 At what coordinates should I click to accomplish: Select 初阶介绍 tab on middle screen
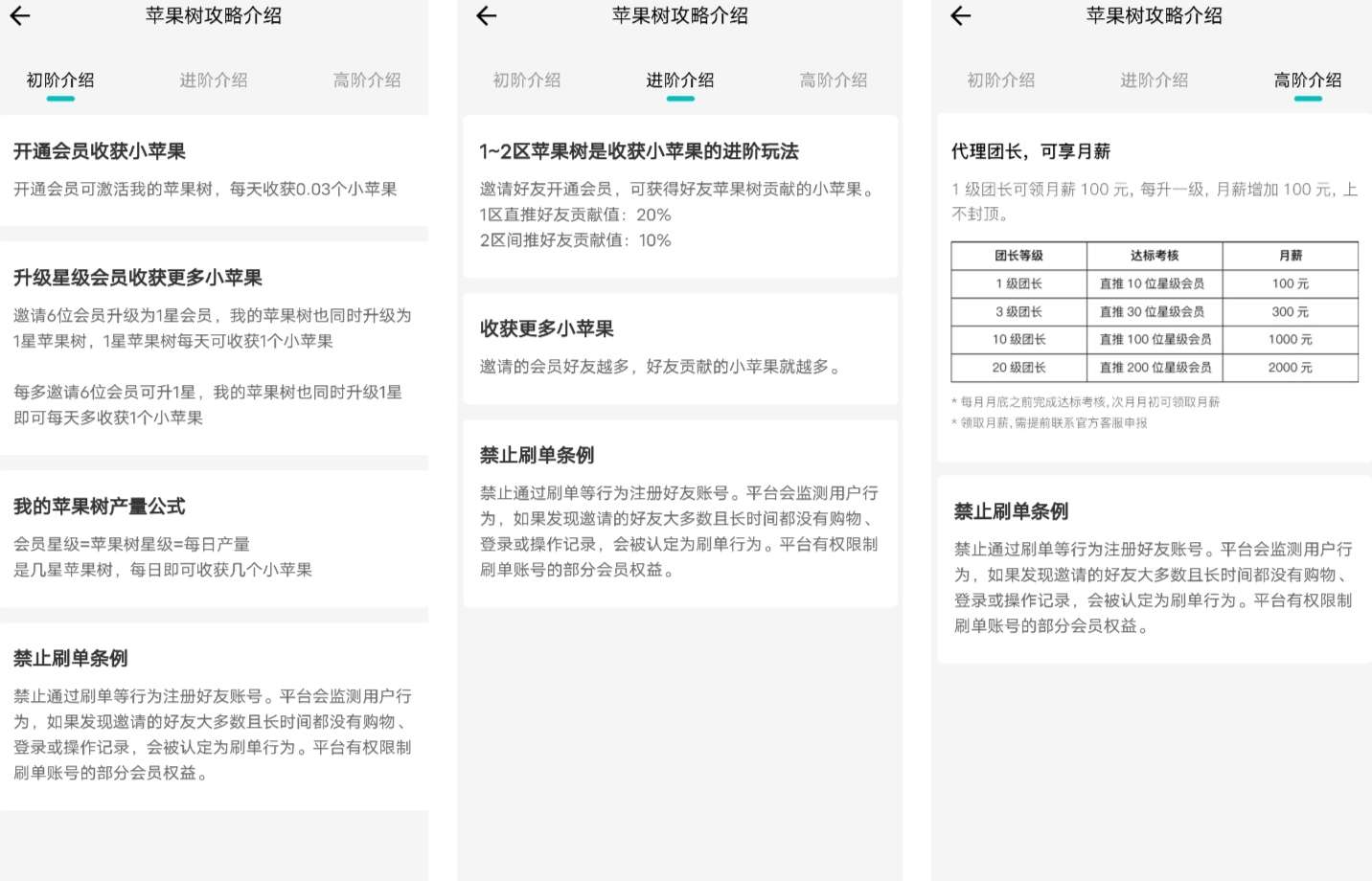tap(526, 80)
